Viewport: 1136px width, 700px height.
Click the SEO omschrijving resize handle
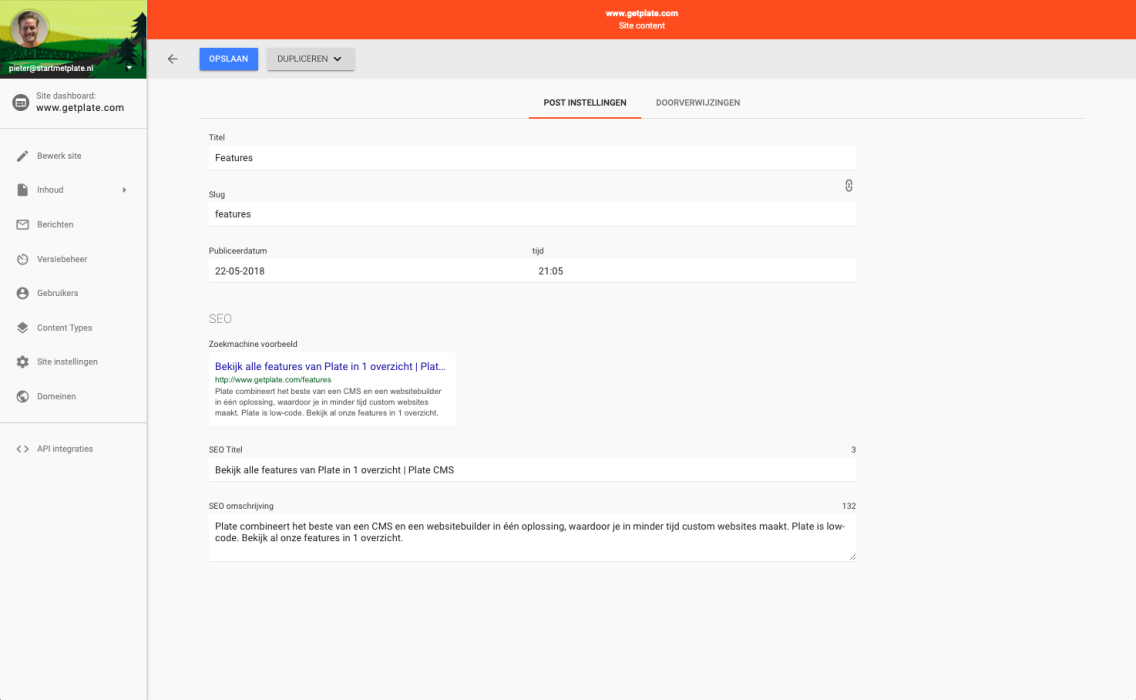852,557
